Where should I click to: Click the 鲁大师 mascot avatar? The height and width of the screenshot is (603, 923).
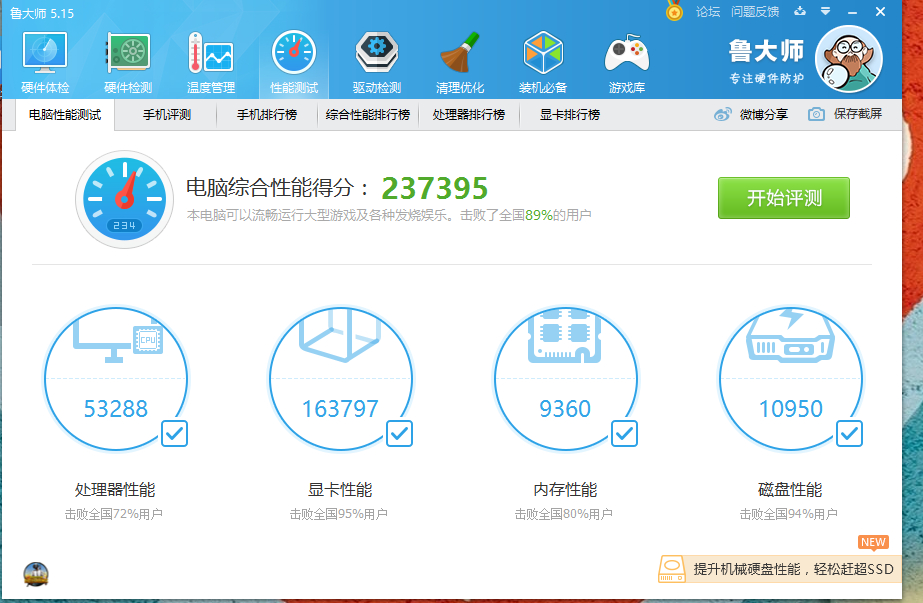pyautogui.click(x=848, y=59)
